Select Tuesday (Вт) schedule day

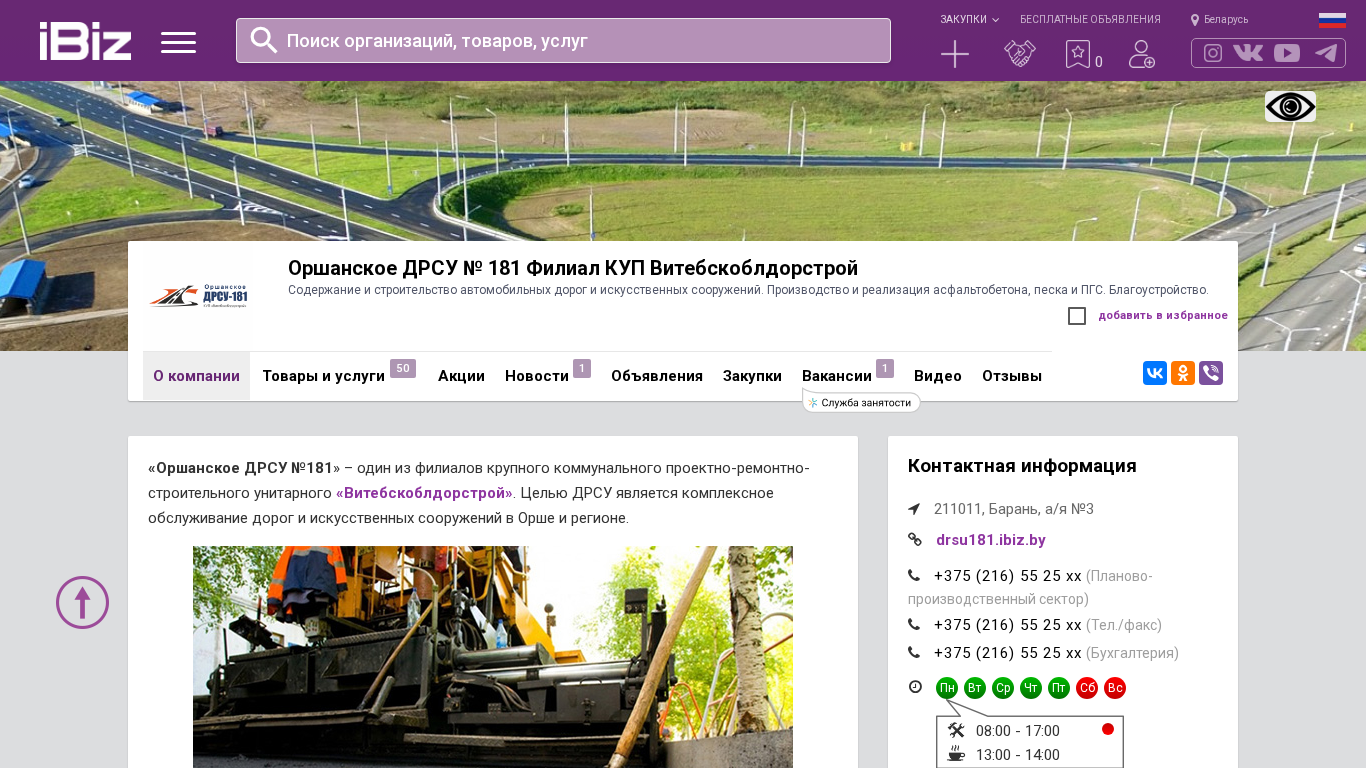(975, 688)
